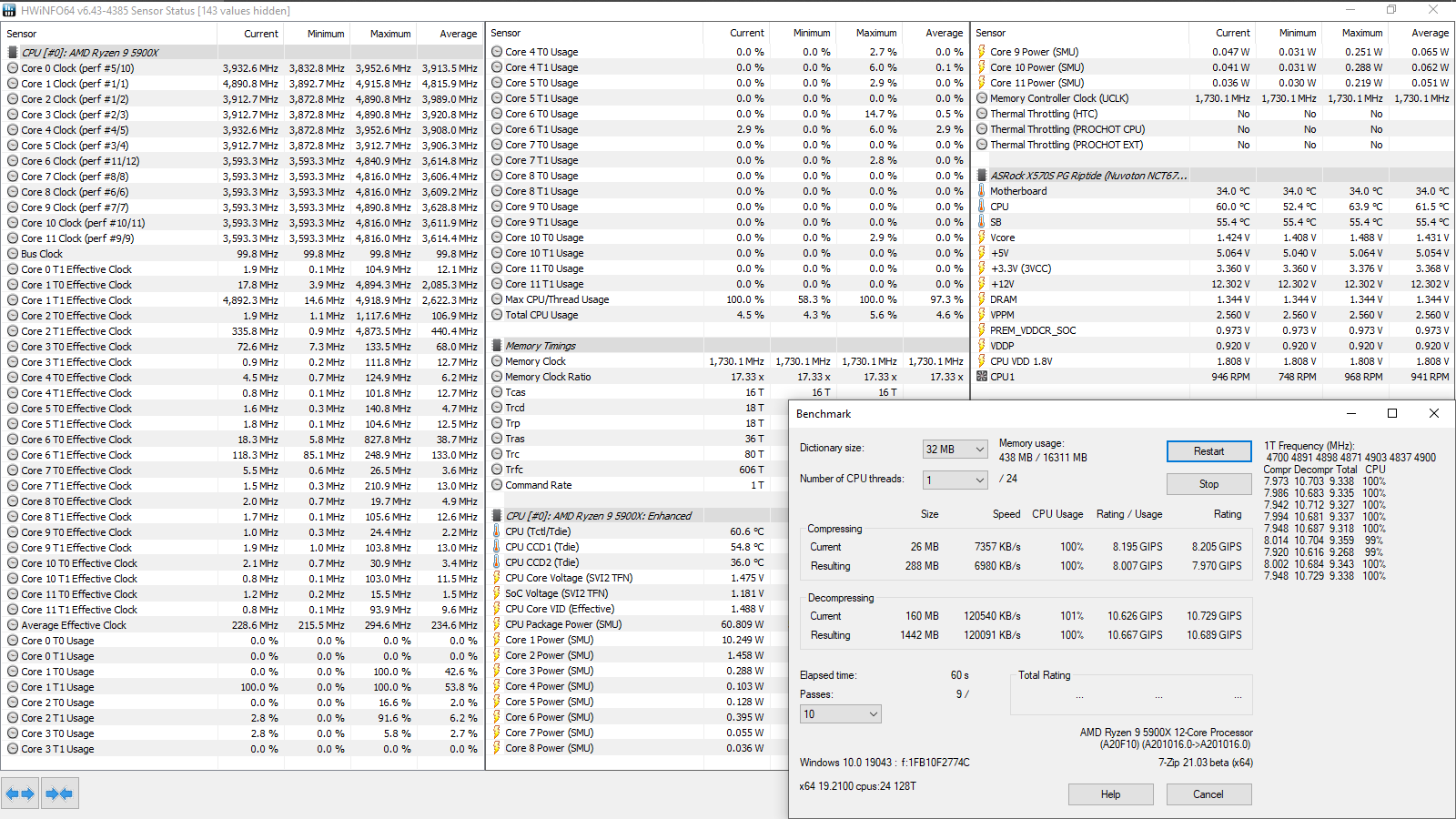Click lightning icon beside VDDP sensor

982,346
